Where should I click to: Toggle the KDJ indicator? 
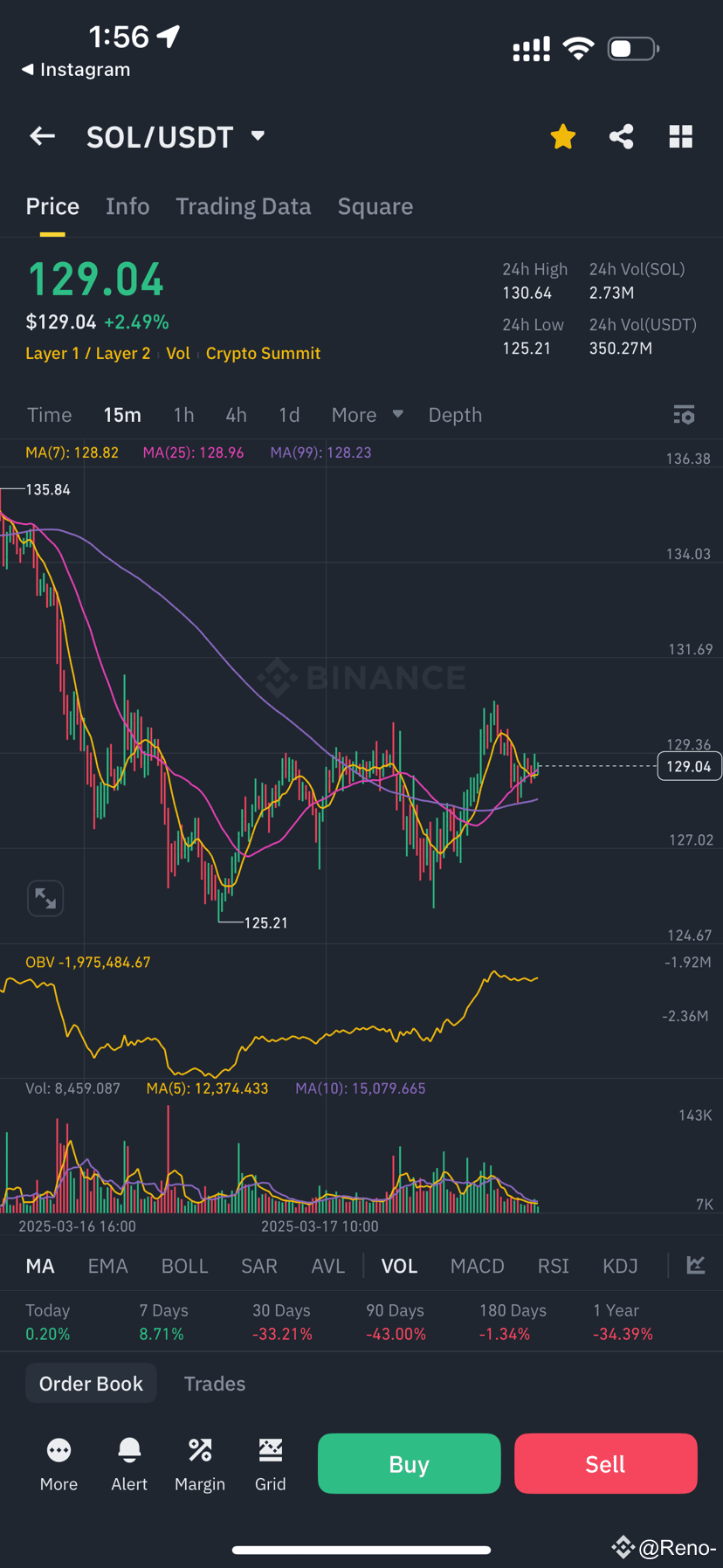click(620, 1266)
